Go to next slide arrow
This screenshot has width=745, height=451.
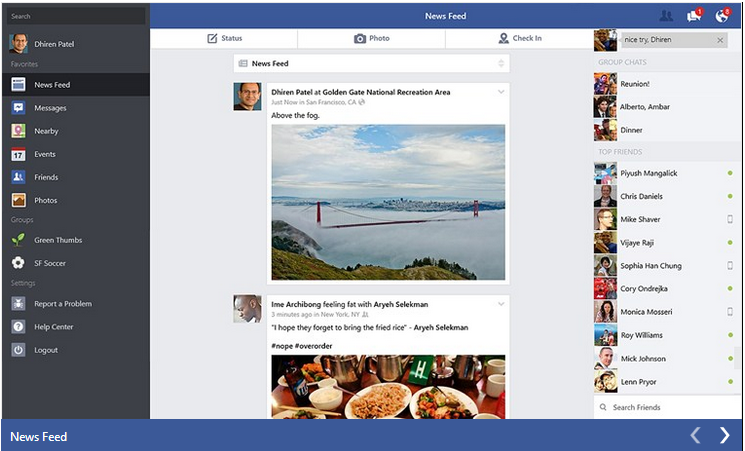point(724,435)
